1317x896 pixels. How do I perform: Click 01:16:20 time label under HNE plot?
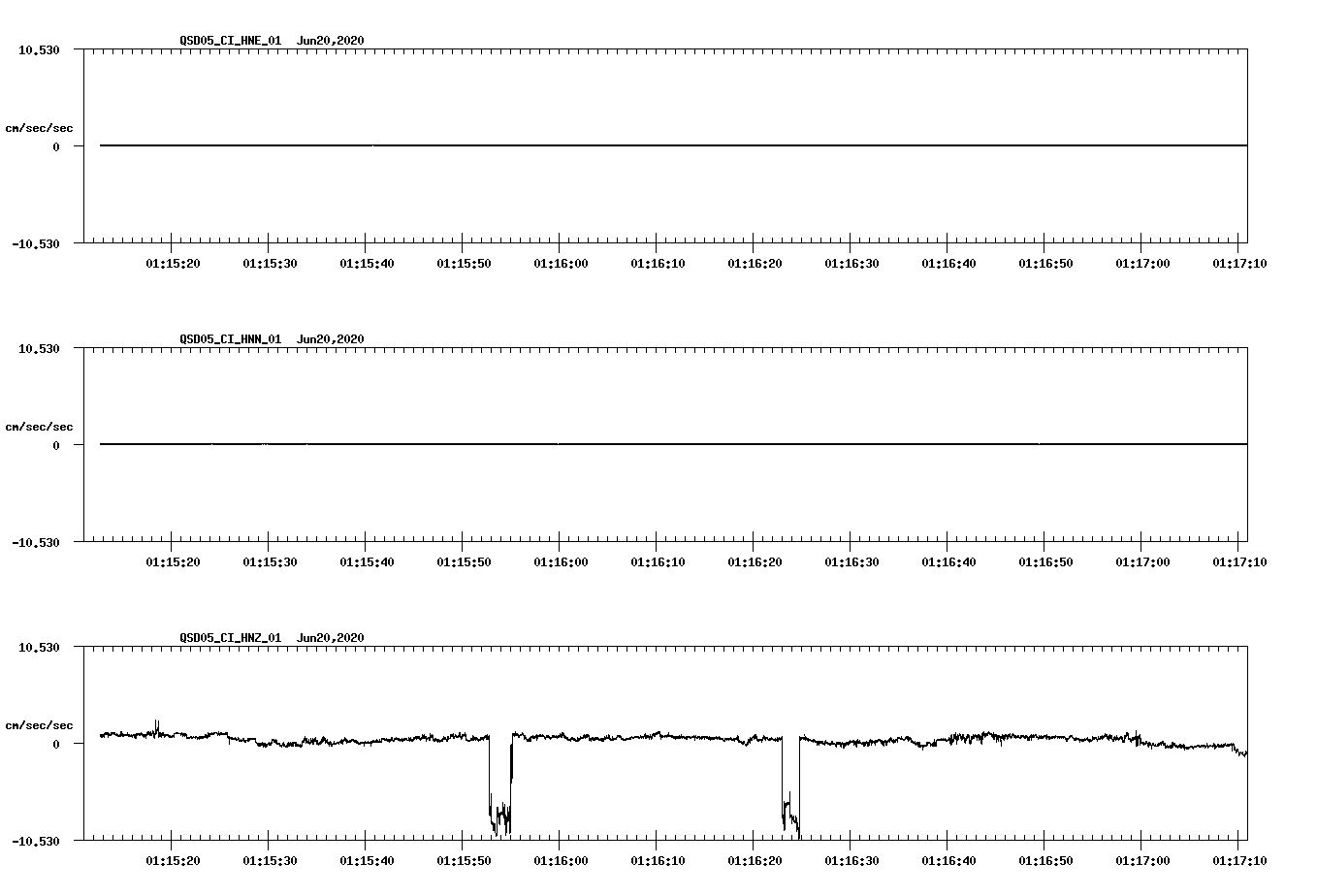[x=755, y=263]
